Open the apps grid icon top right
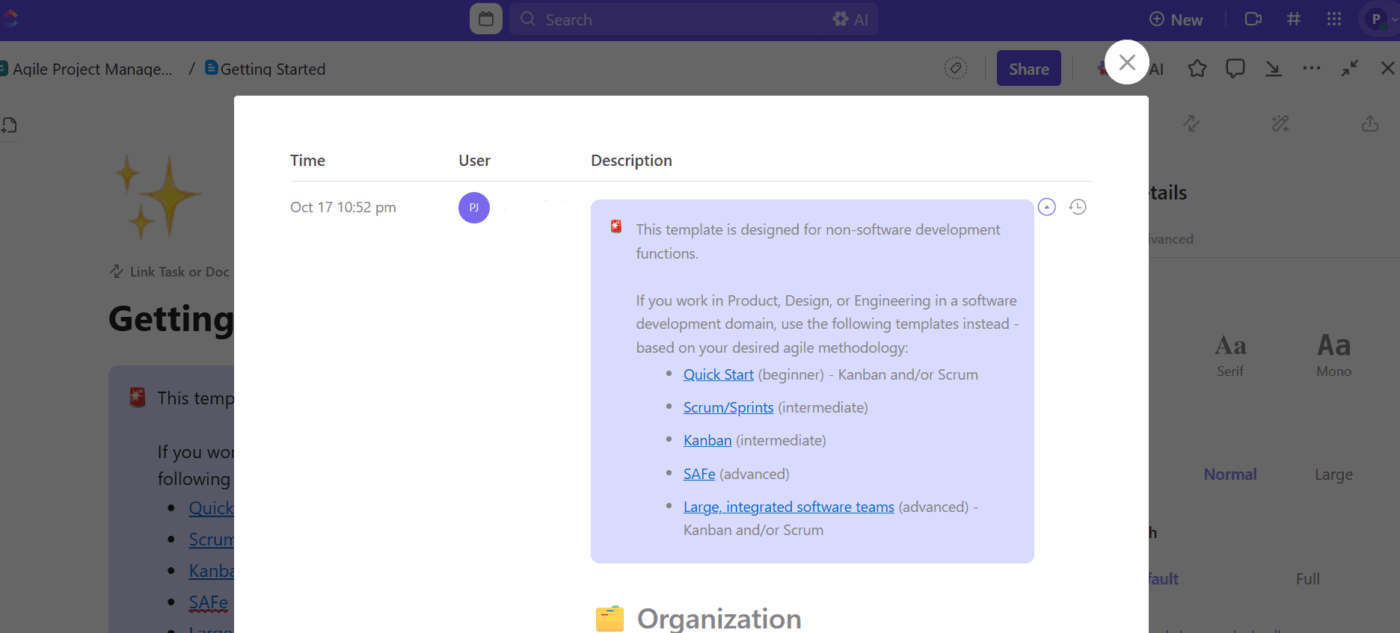This screenshot has width=1400, height=633. pos(1333,19)
